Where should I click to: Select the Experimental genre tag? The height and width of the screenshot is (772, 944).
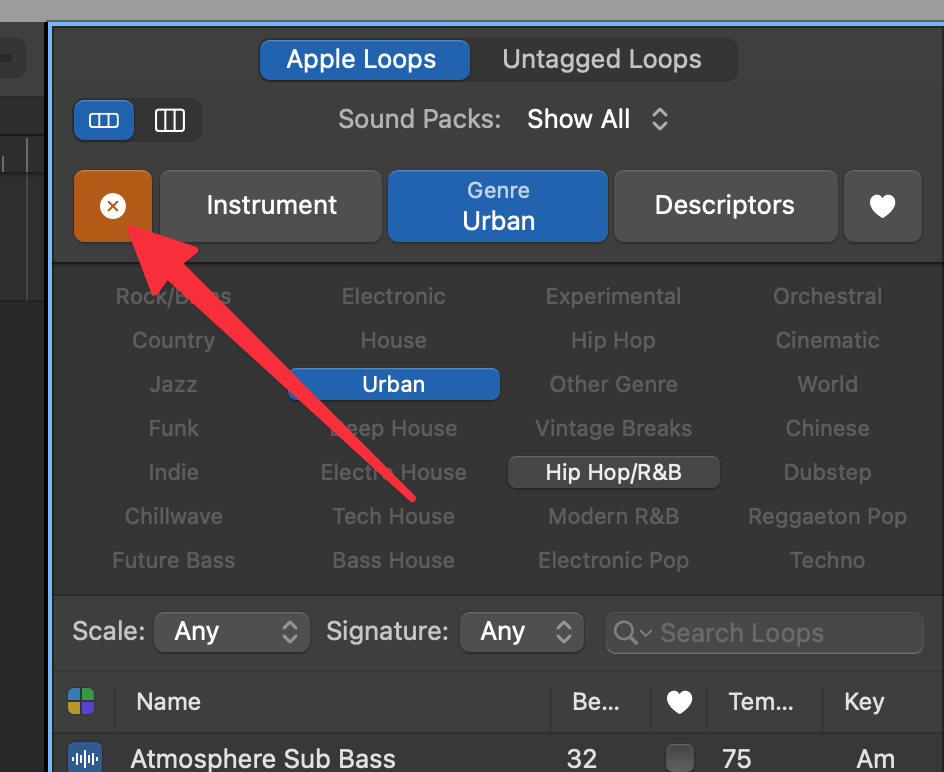pos(613,296)
